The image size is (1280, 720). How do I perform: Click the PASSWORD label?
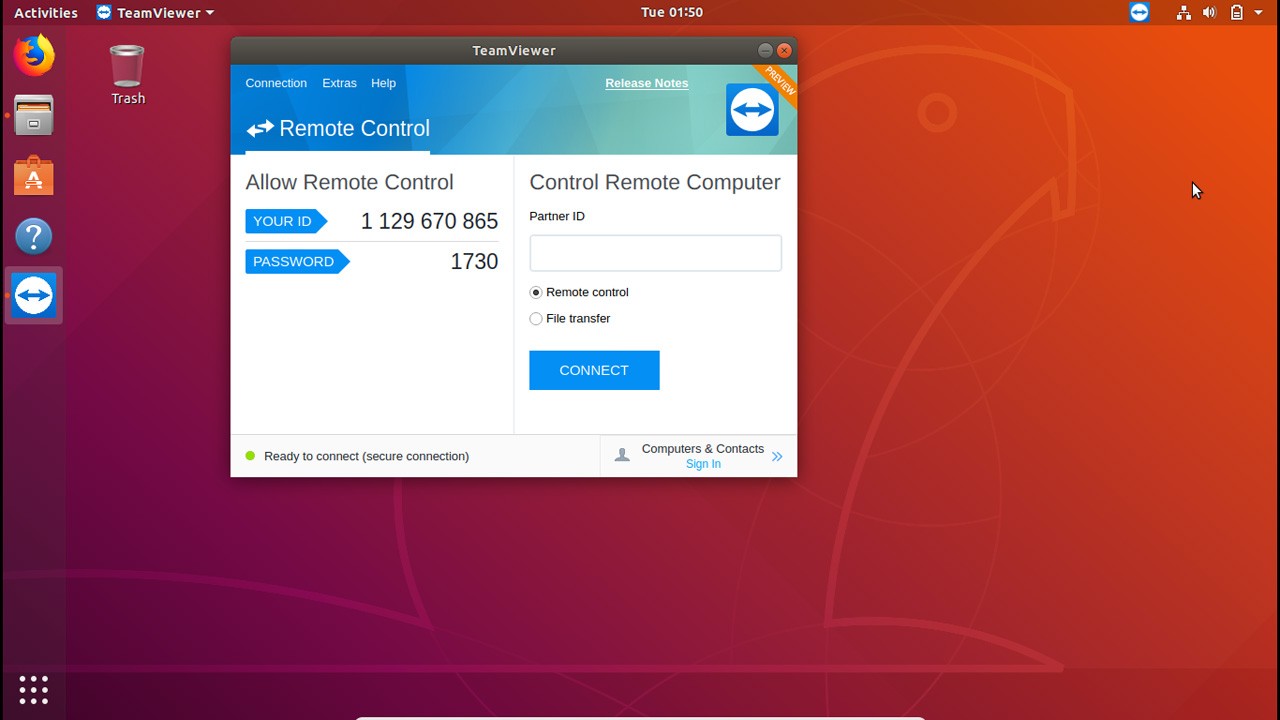click(297, 261)
